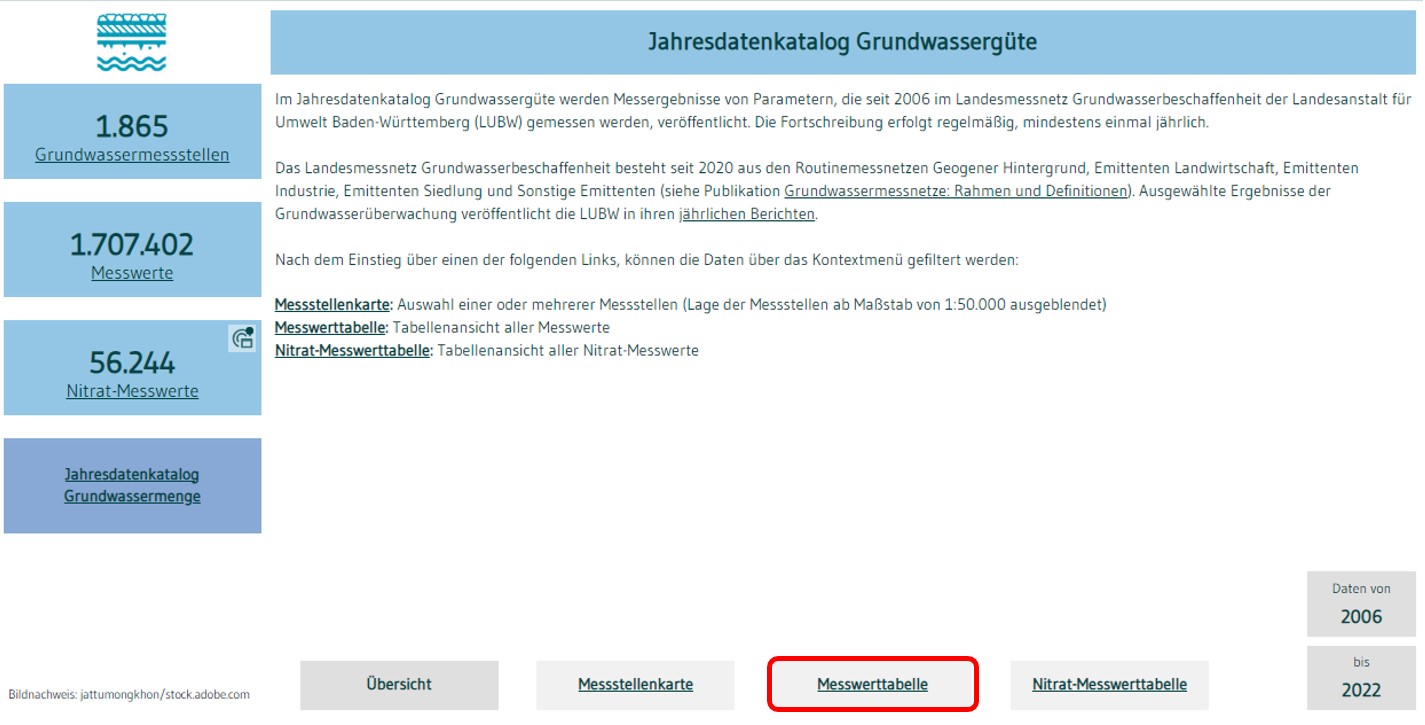Switch to the Messstellenkarte tab button
The width and height of the screenshot is (1425, 725).
635,685
